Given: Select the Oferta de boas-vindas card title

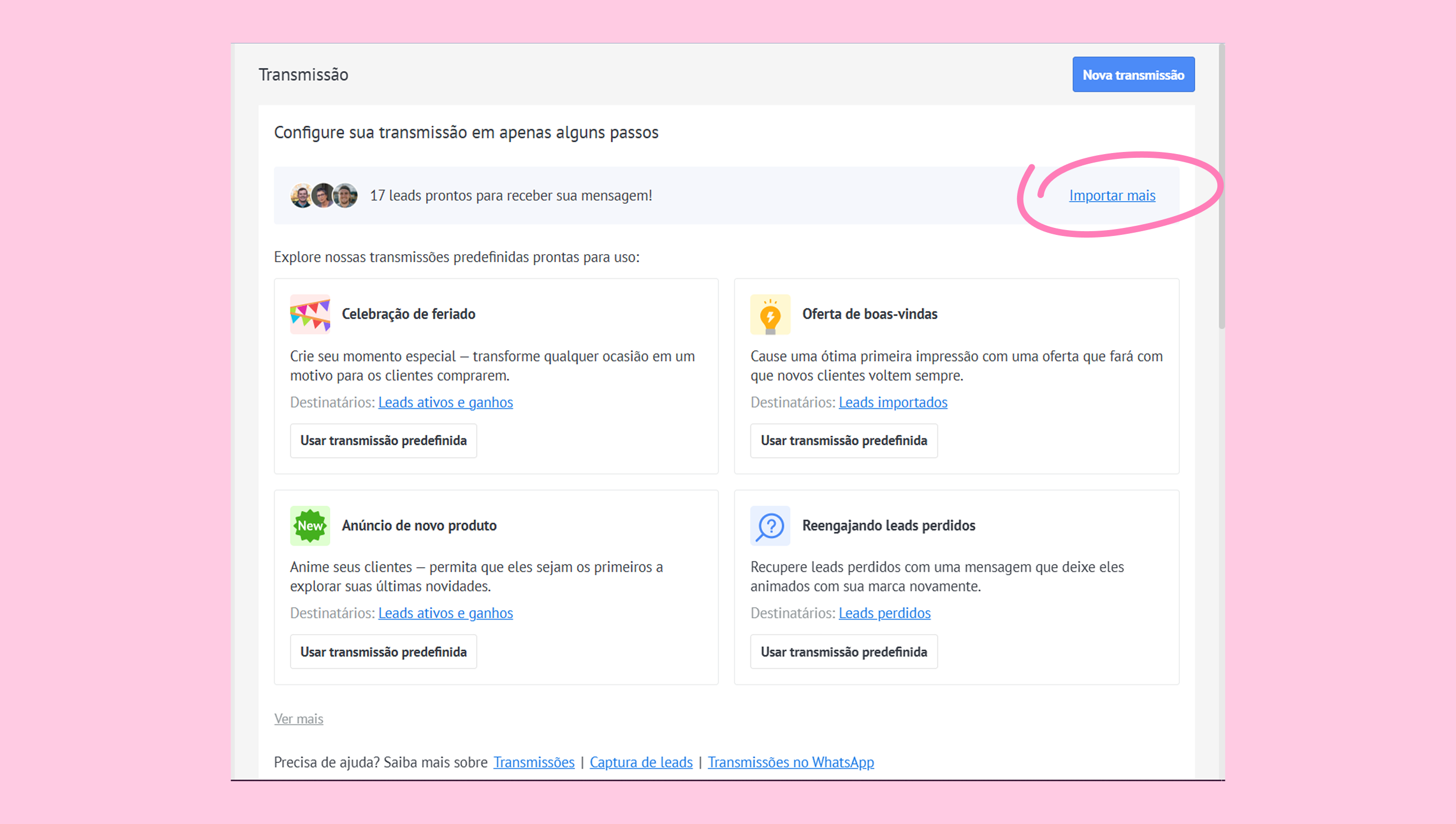Looking at the screenshot, I should (869, 314).
